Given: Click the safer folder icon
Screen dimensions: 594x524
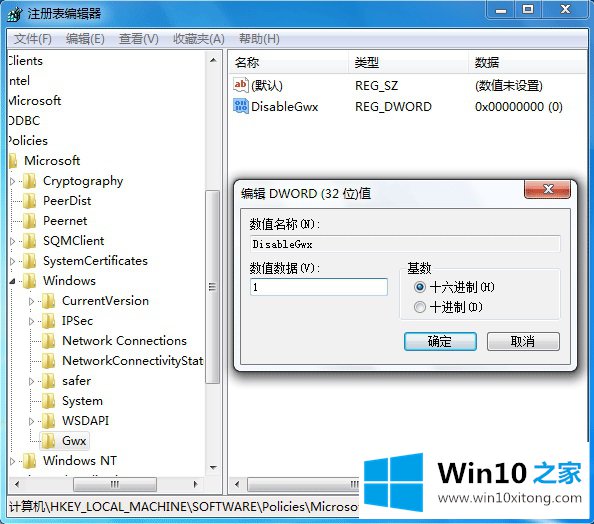Looking at the screenshot, I should (48, 381).
